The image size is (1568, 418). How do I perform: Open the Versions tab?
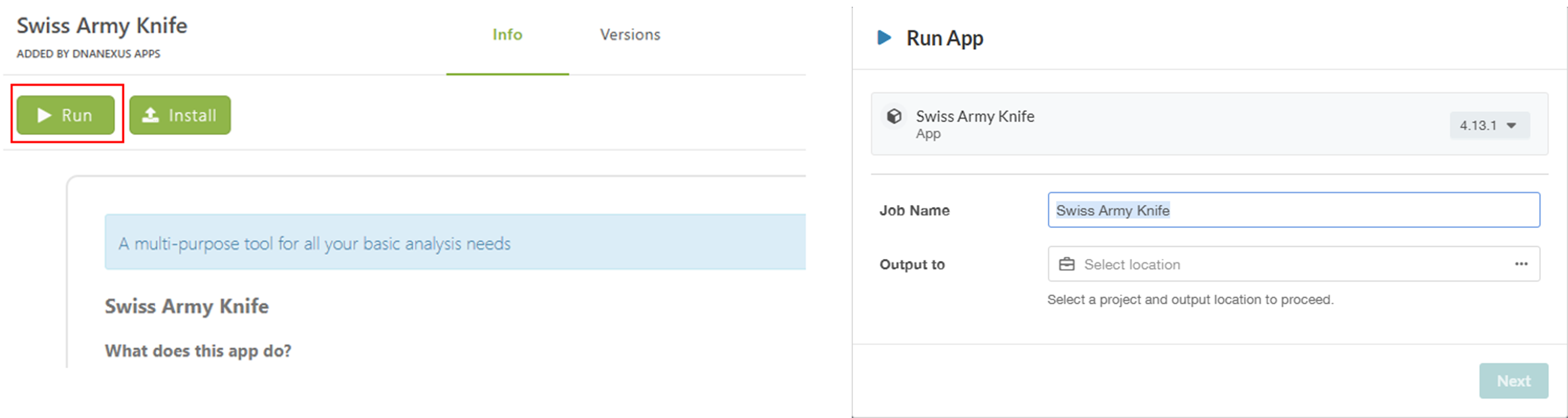(630, 34)
